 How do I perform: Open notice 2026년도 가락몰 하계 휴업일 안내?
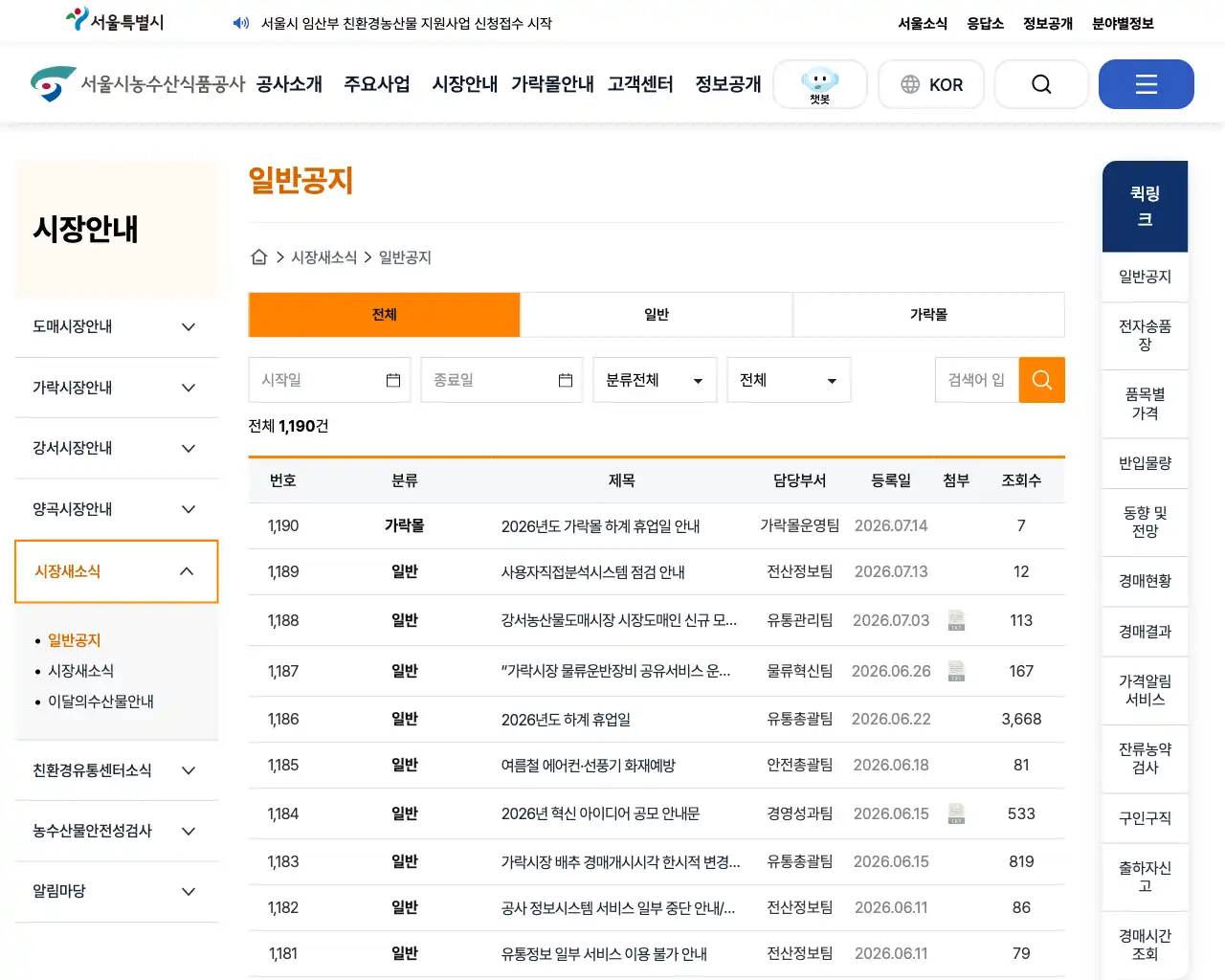point(600,526)
